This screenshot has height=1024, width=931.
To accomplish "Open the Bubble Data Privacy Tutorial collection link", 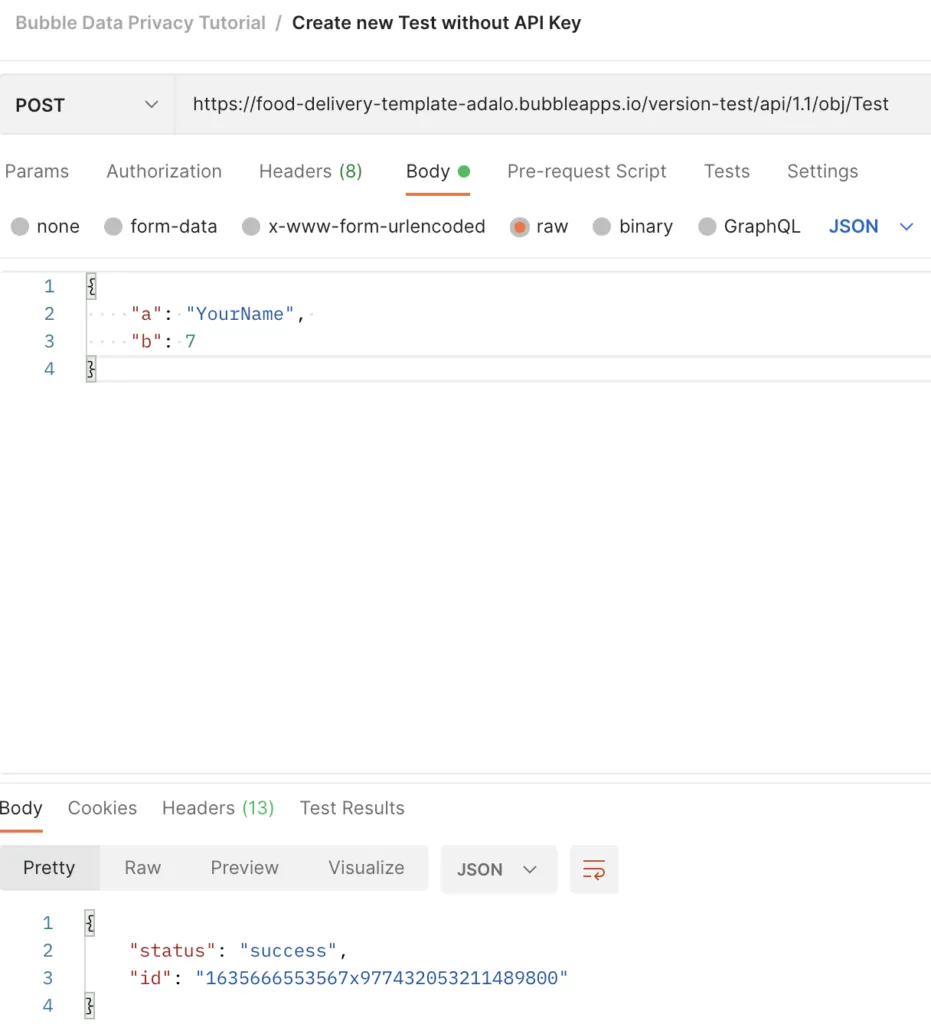I will (139, 22).
